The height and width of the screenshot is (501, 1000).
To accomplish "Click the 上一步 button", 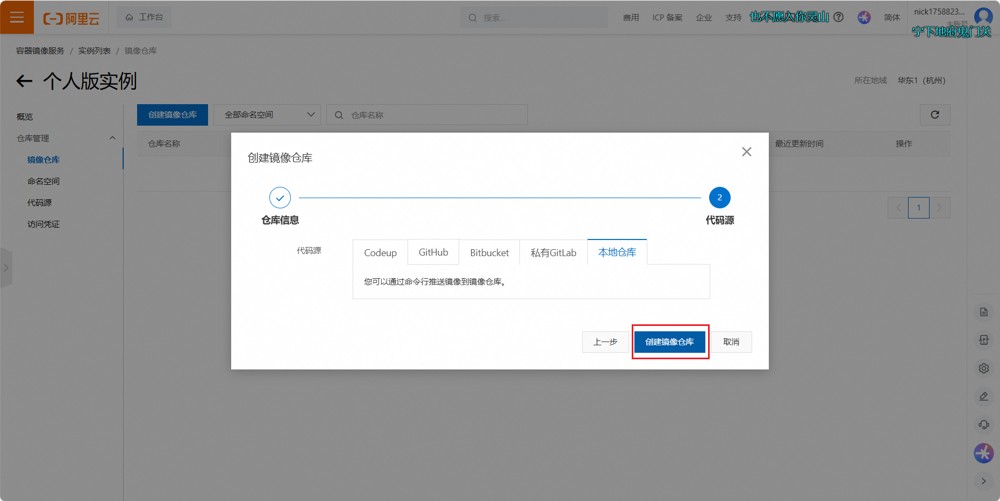I will (x=605, y=342).
